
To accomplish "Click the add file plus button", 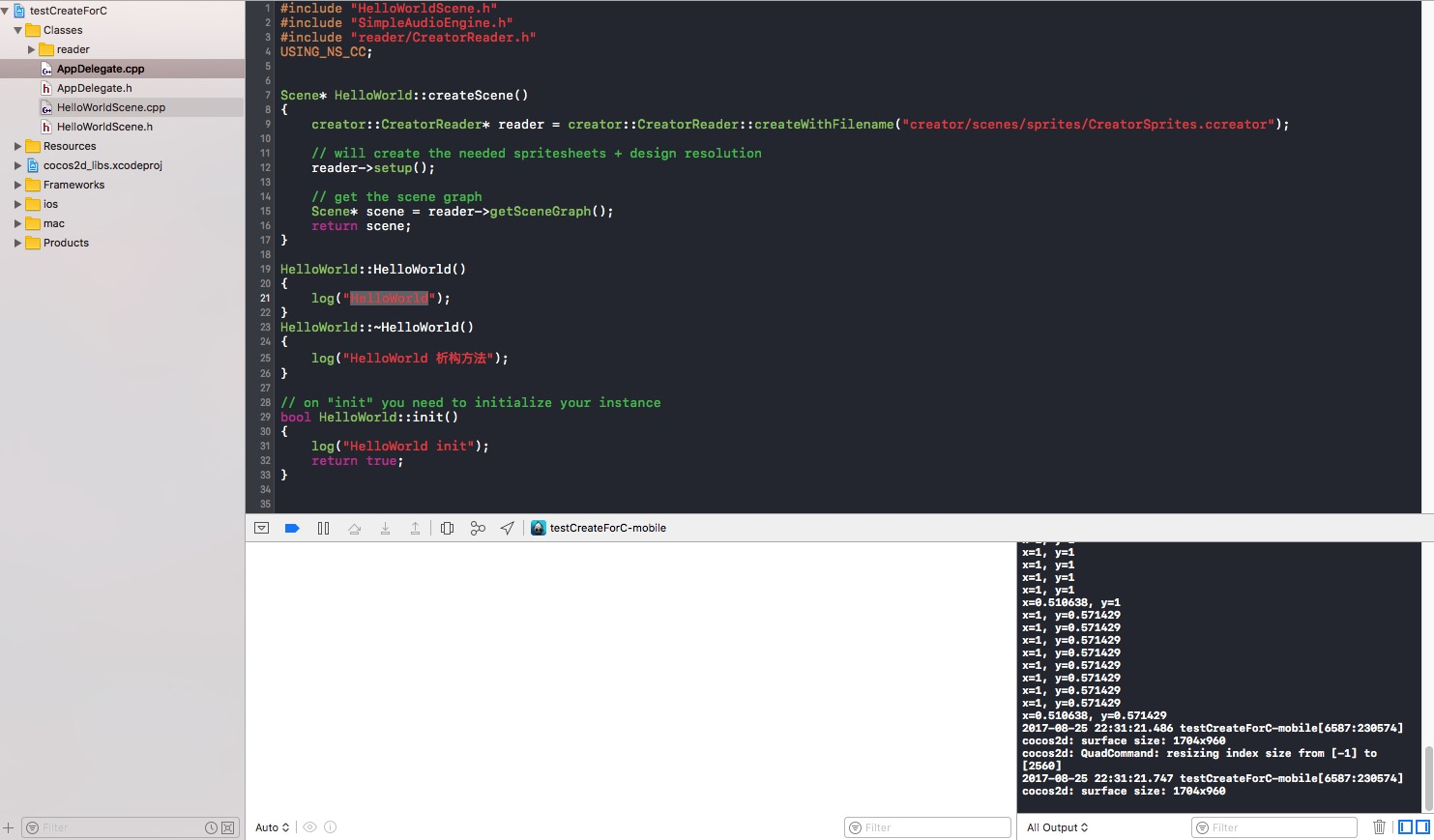I will pyautogui.click(x=9, y=827).
